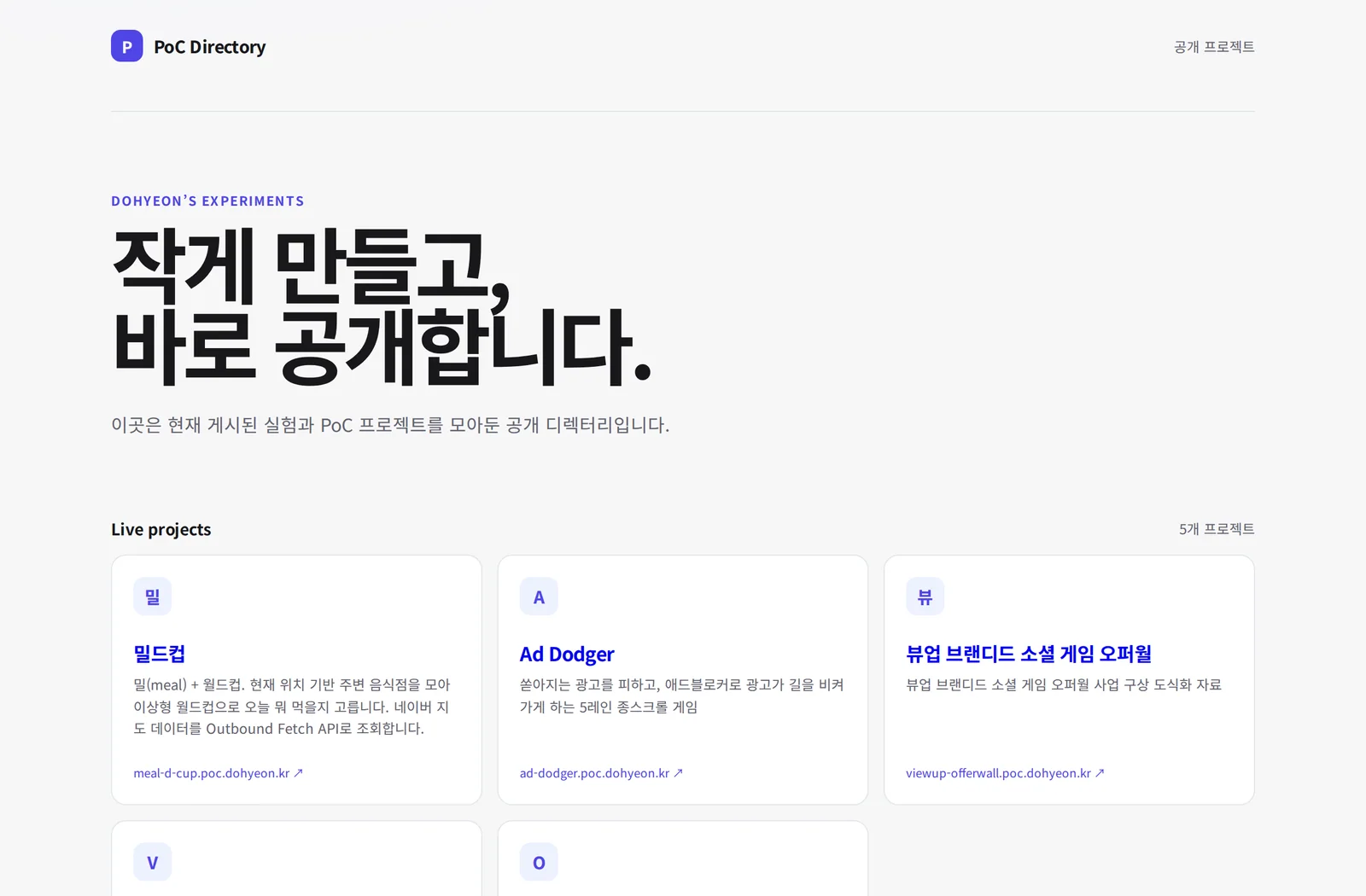Screen dimensions: 1366x896
Task: Visit meal-d-cup.poc.dohyeon.kr link
Action: coord(219,773)
